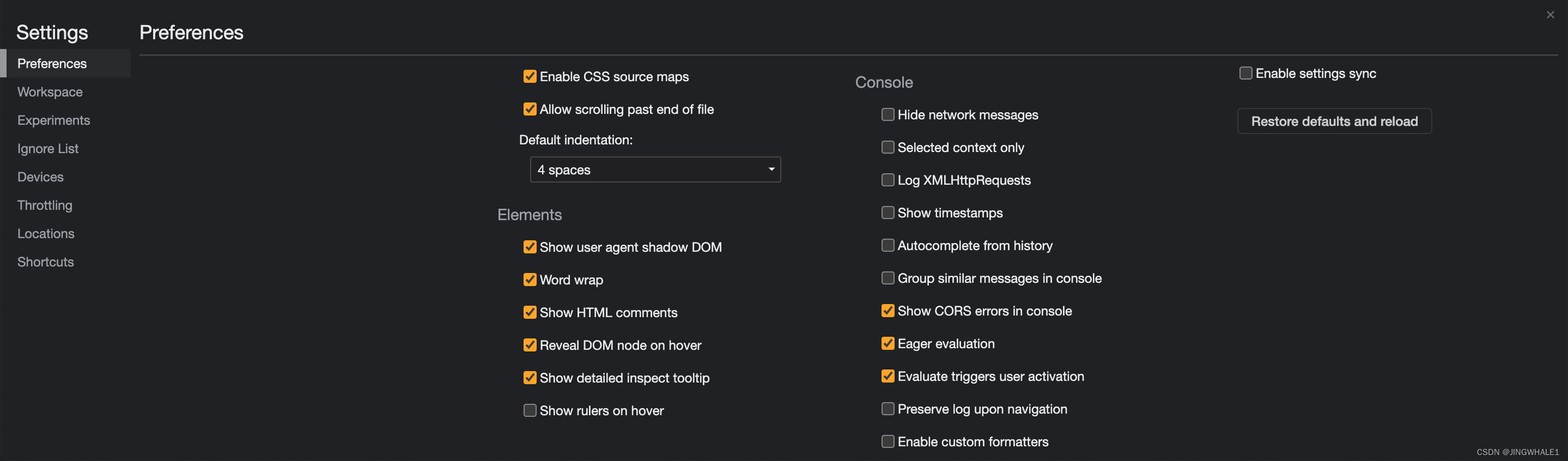Uncheck Eager evaluation checkbox
This screenshot has width=1568, height=461.
pyautogui.click(x=888, y=343)
